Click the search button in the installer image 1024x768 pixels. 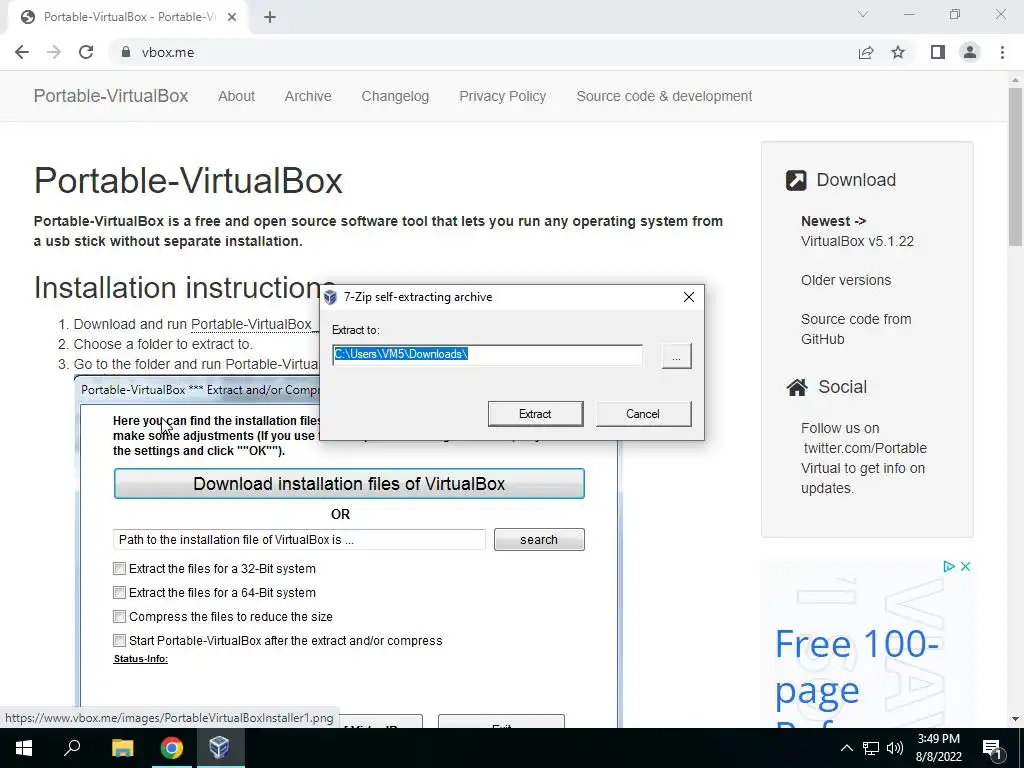(539, 540)
